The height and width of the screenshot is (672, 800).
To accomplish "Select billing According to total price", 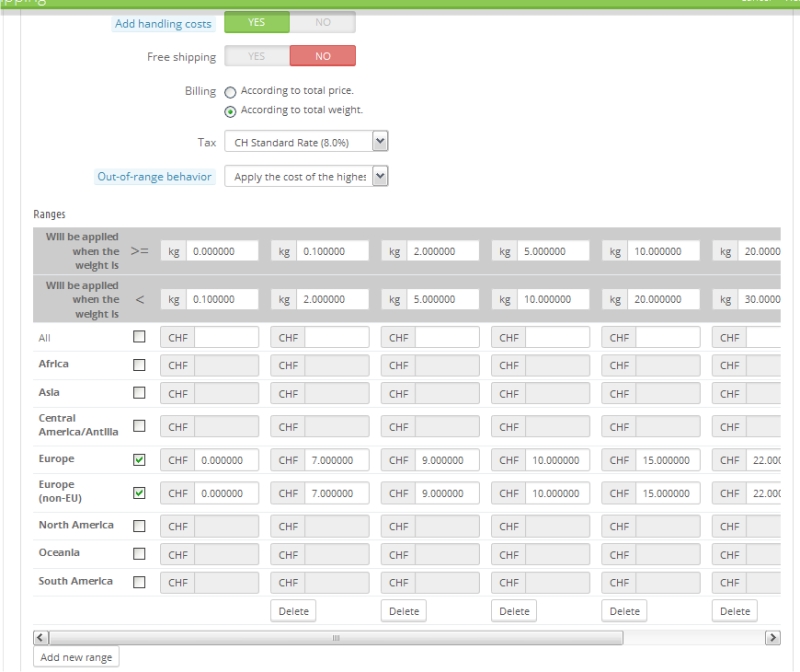I will (230, 92).
